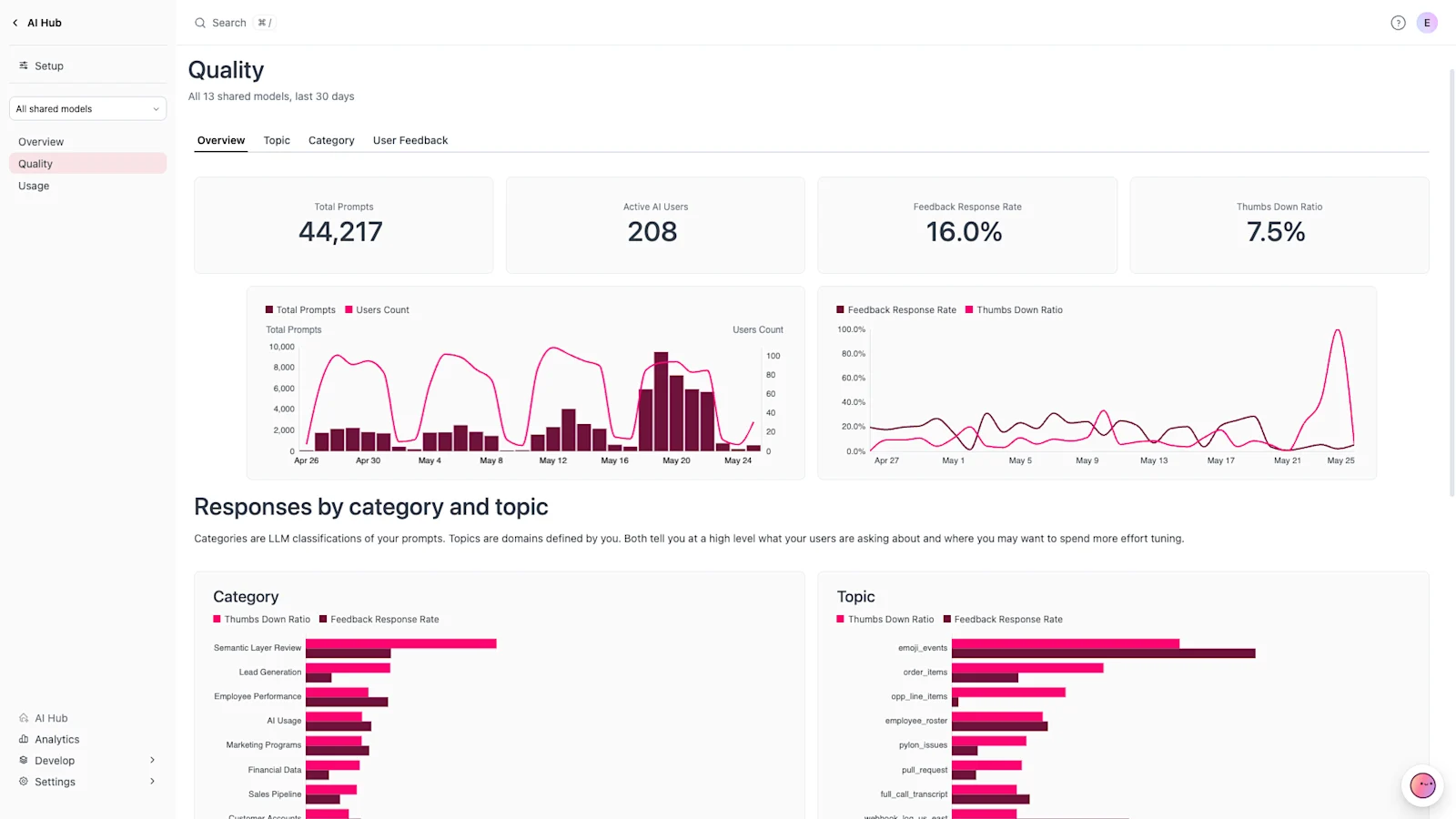Click the Responses by category and topic heading

point(371,507)
